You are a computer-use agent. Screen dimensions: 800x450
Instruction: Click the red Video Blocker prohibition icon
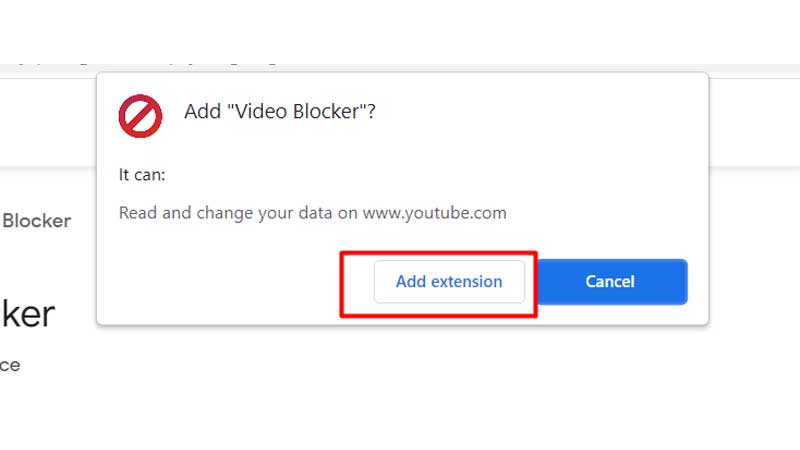click(140, 116)
